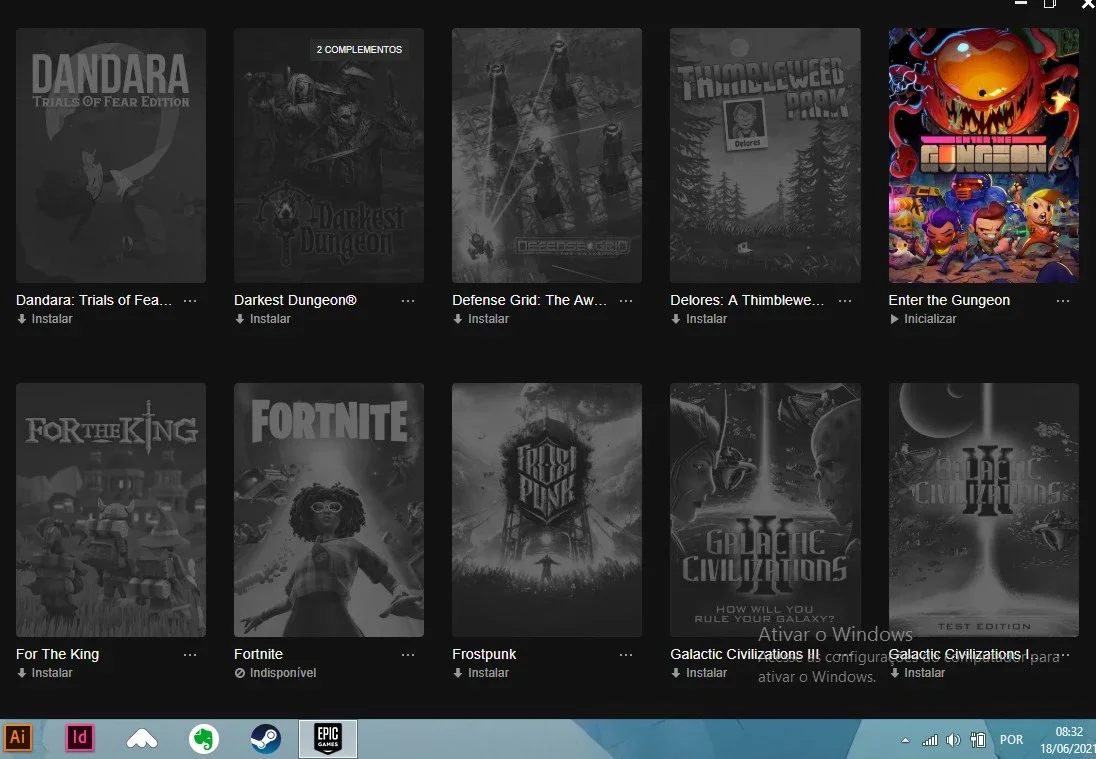Open the white cloud app in taskbar
This screenshot has height=759, width=1096.
click(x=141, y=739)
